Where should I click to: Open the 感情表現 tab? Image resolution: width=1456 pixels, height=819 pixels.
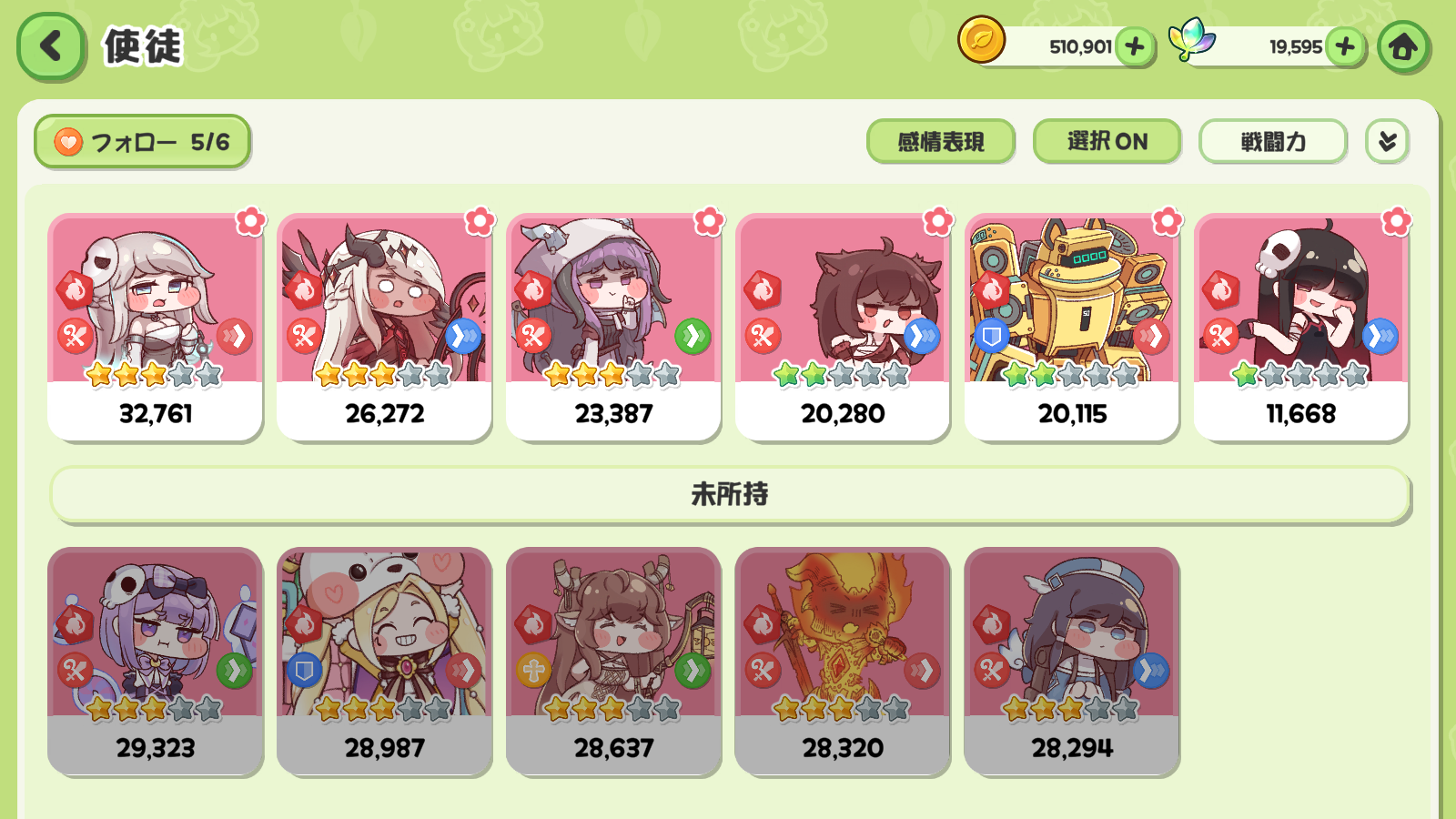941,141
